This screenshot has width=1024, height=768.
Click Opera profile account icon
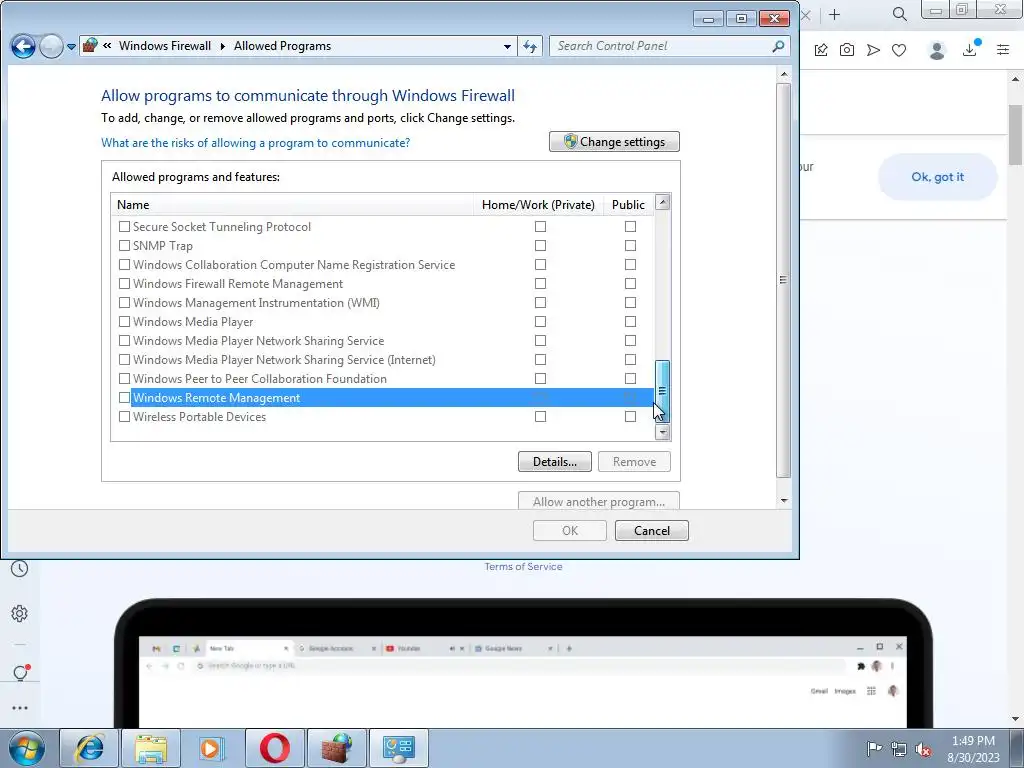[937, 50]
